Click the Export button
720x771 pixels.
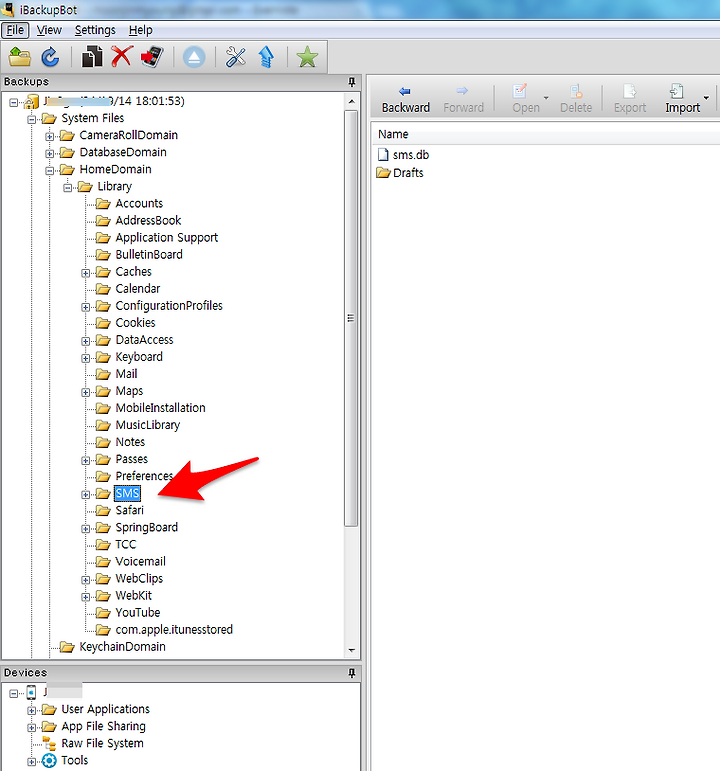pyautogui.click(x=630, y=99)
